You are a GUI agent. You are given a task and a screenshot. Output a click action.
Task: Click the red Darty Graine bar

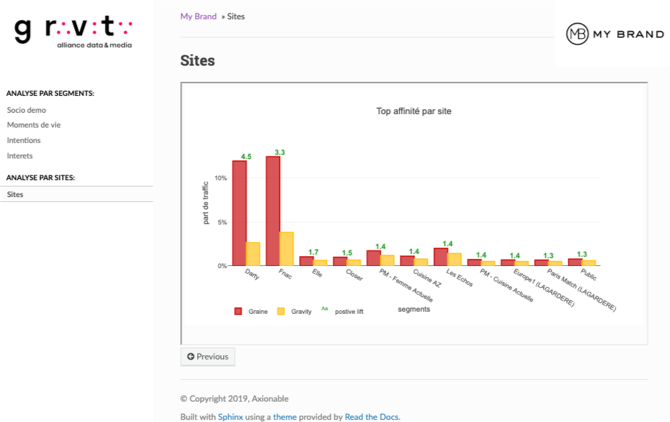240,213
